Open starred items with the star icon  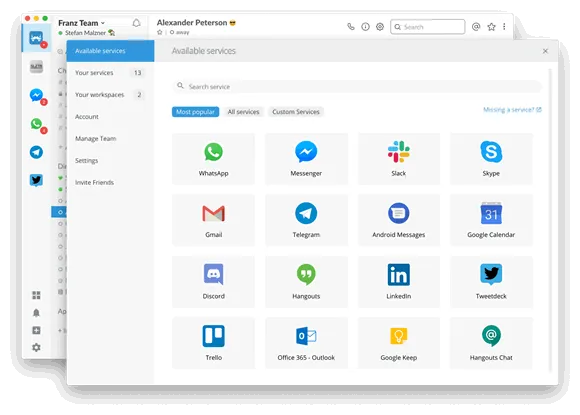491,27
